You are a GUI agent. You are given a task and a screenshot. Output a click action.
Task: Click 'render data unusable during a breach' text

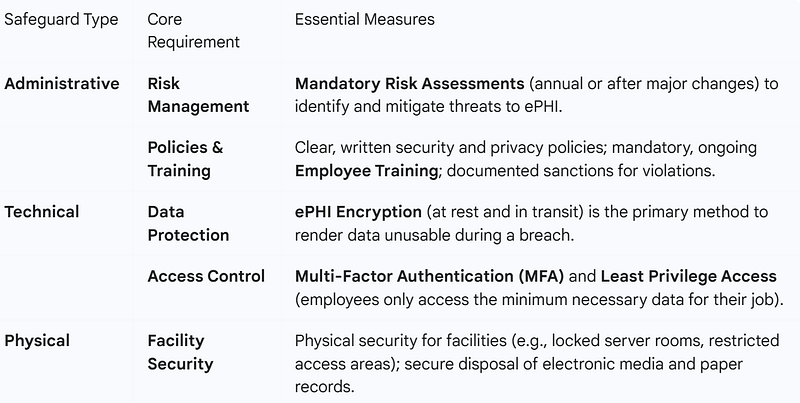[x=434, y=236]
